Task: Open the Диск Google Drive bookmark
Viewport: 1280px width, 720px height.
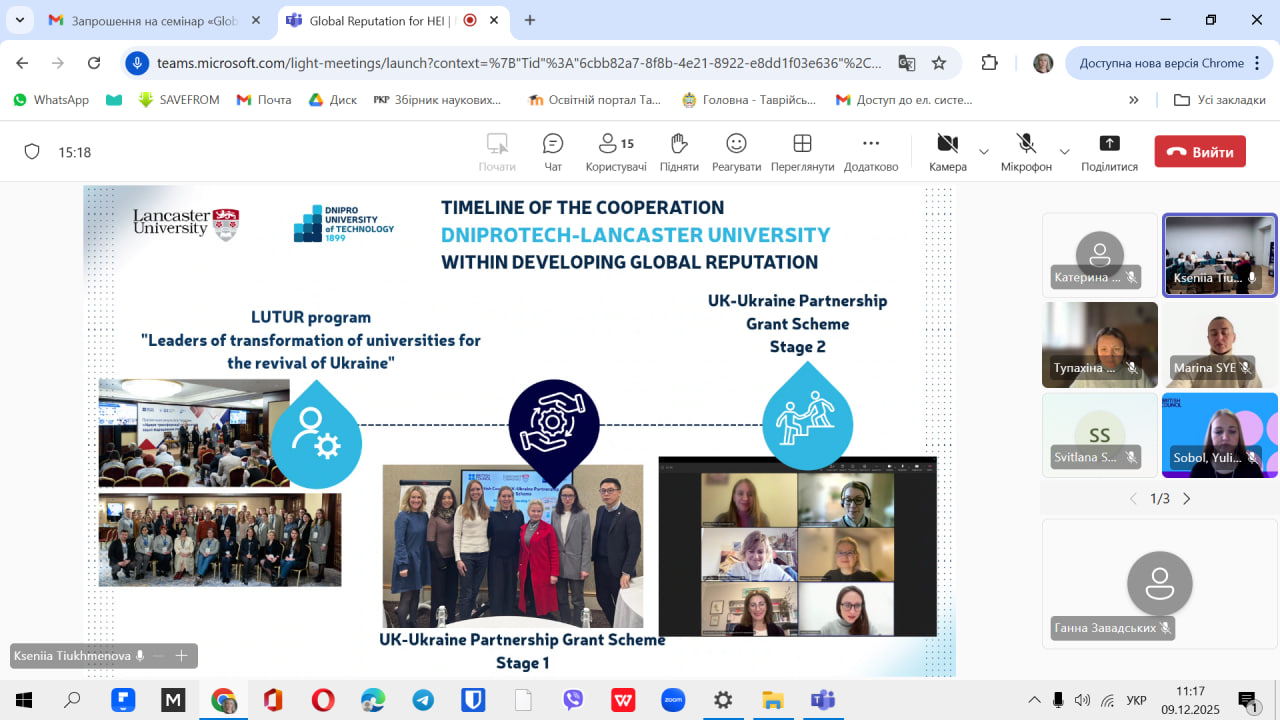Action: tap(333, 100)
